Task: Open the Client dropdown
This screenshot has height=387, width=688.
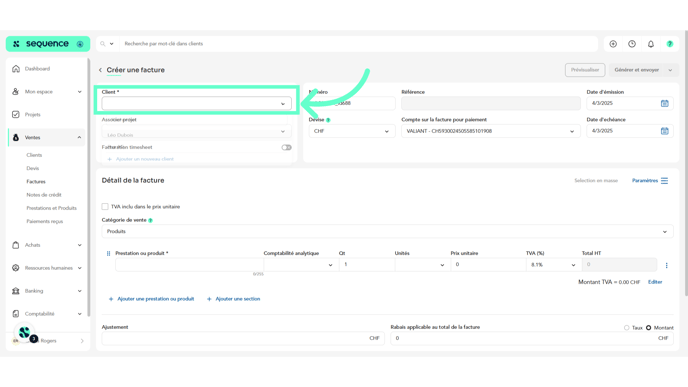Action: (x=197, y=104)
